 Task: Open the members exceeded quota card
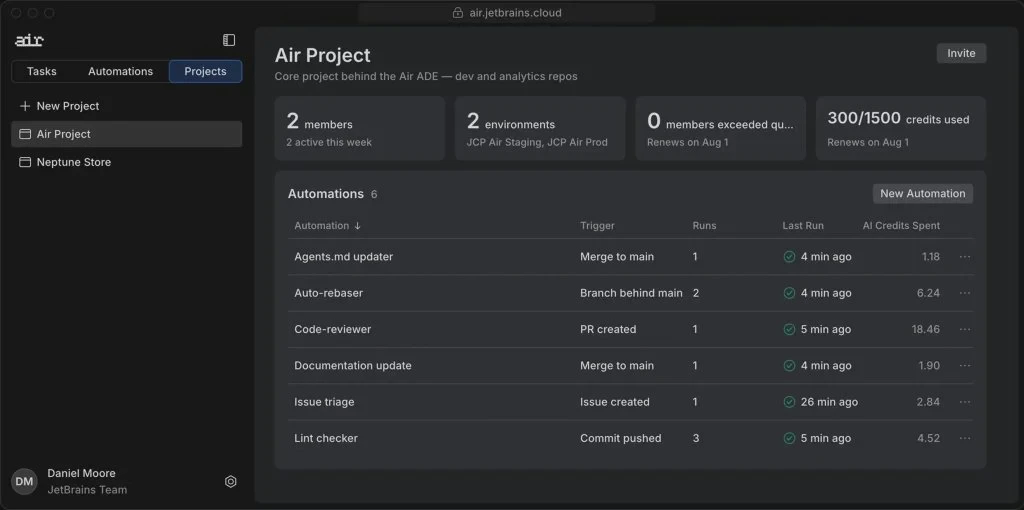pos(720,128)
